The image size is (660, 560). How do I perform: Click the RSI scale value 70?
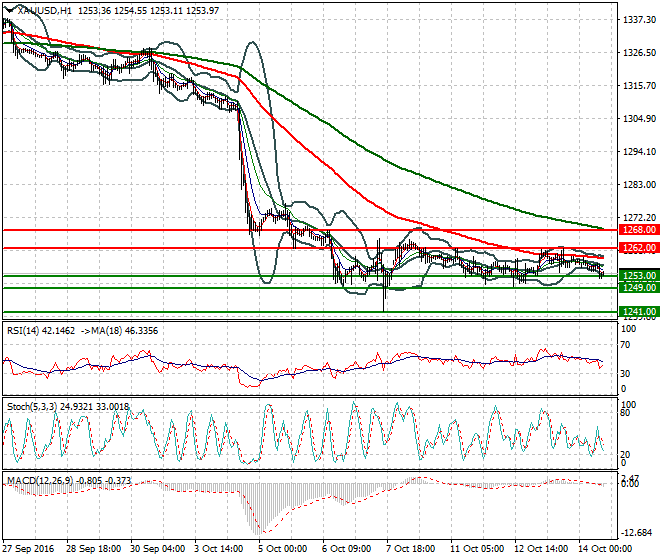625,345
